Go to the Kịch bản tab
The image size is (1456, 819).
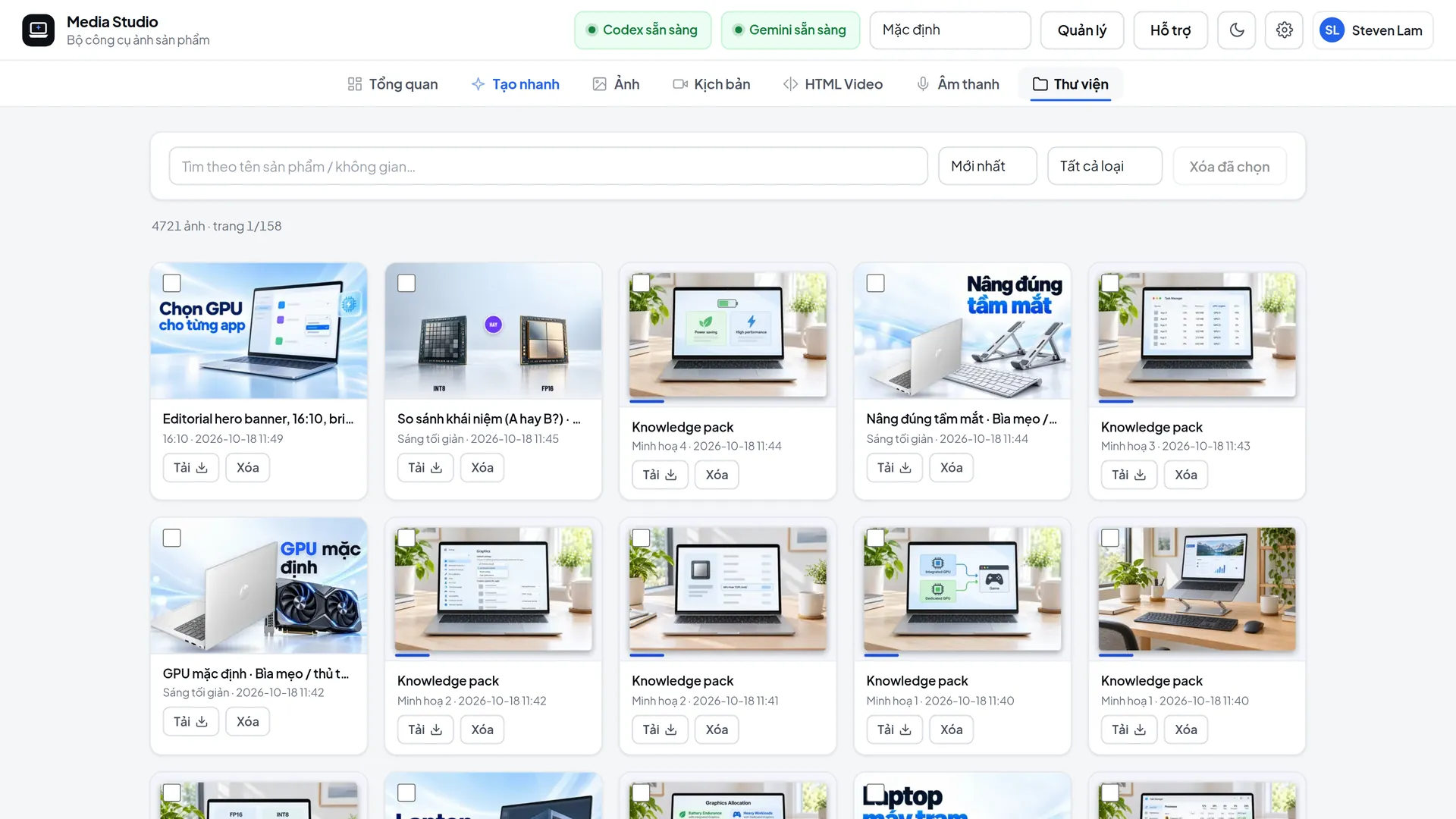tap(711, 84)
